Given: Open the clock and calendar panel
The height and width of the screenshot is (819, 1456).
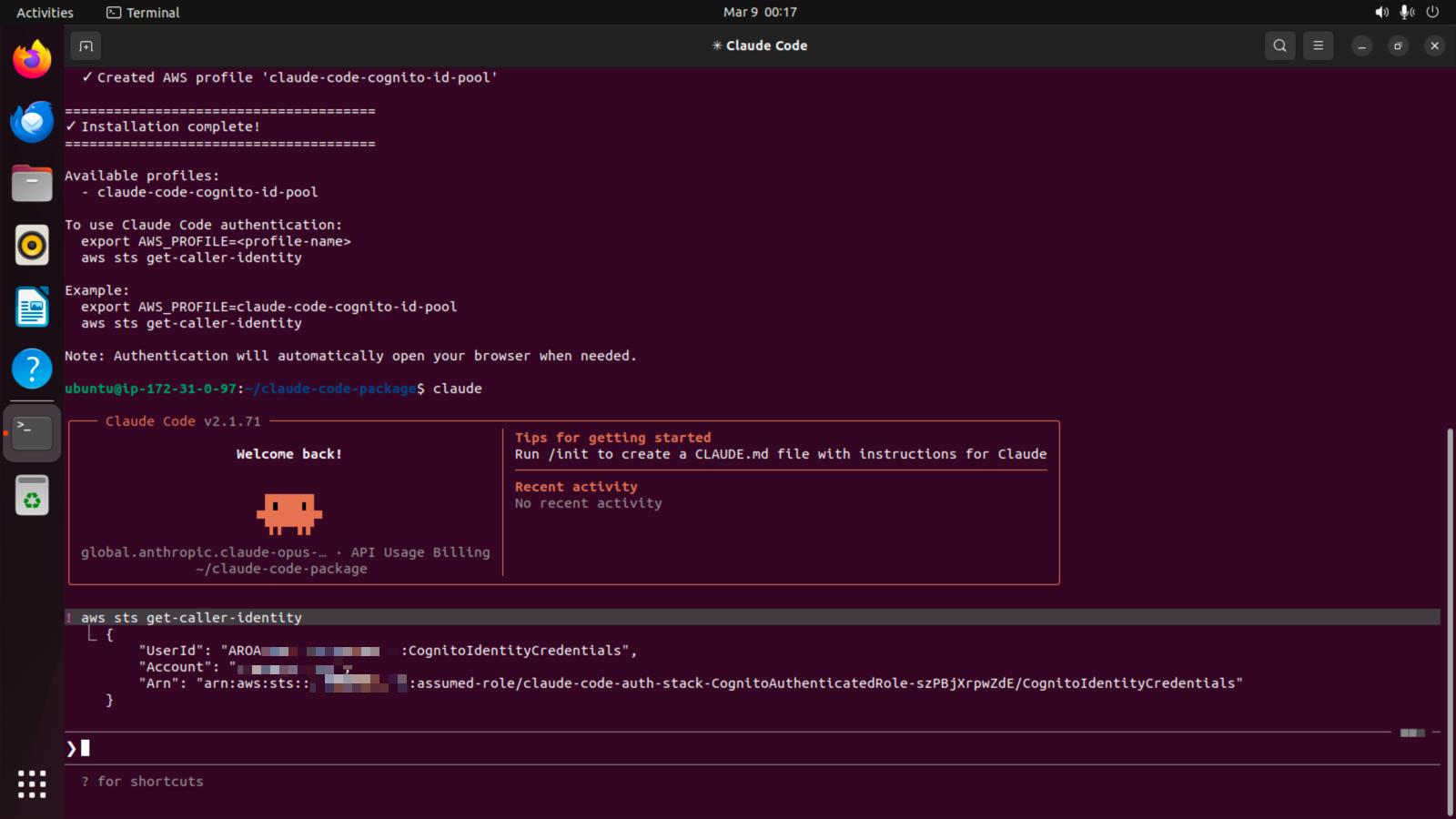Looking at the screenshot, I should (760, 13).
